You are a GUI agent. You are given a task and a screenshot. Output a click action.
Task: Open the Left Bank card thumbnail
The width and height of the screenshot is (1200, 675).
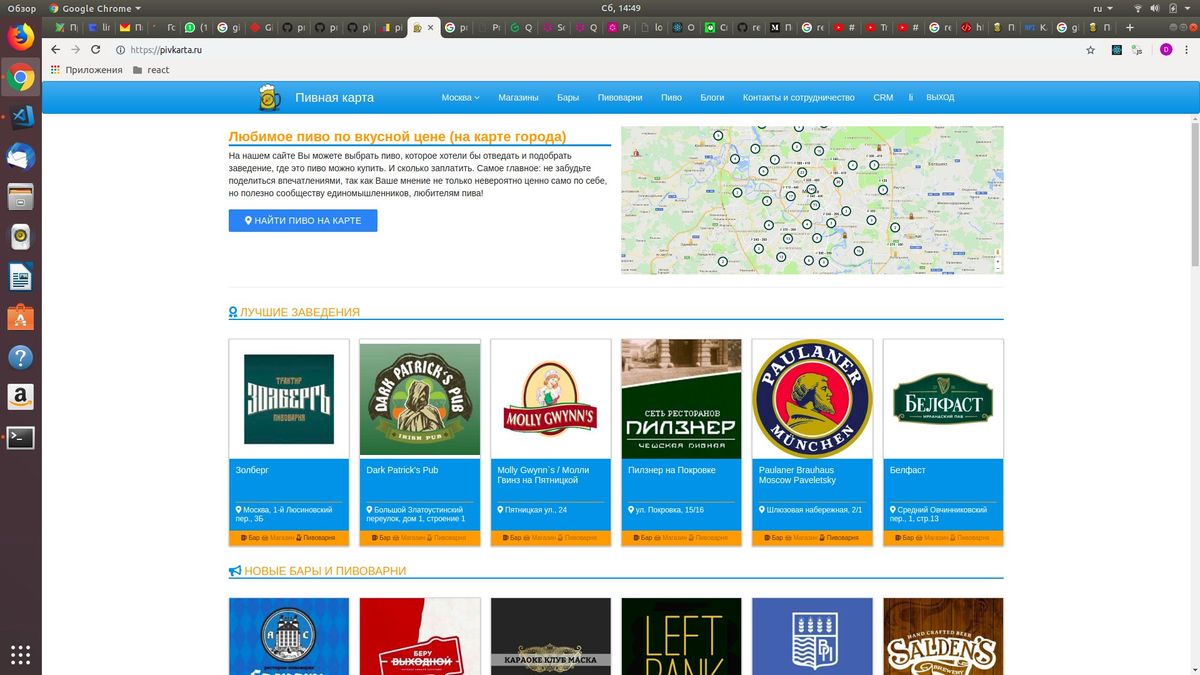tap(682, 636)
